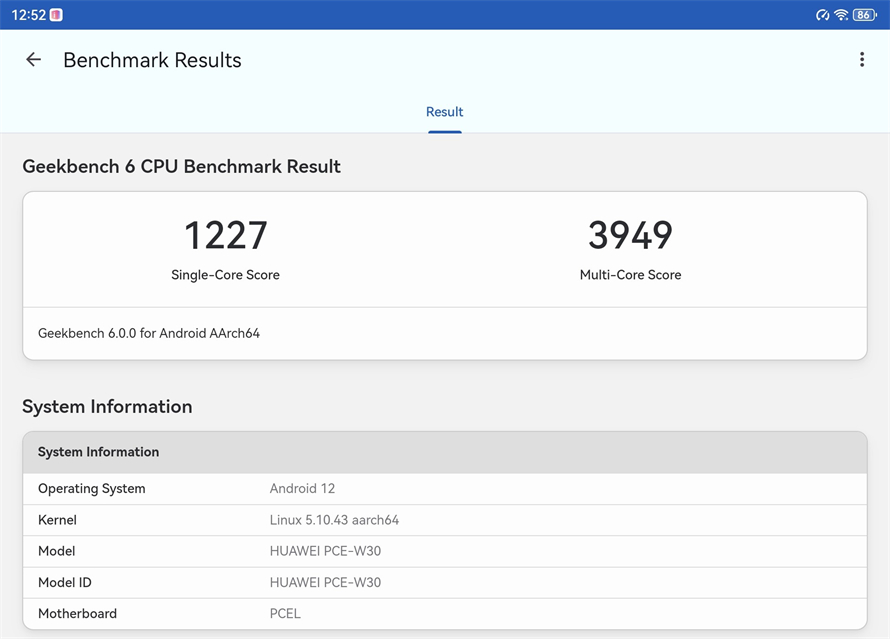Screen dimensions: 890x639
Task: Tap the Model ID row label
Action: click(x=65, y=582)
